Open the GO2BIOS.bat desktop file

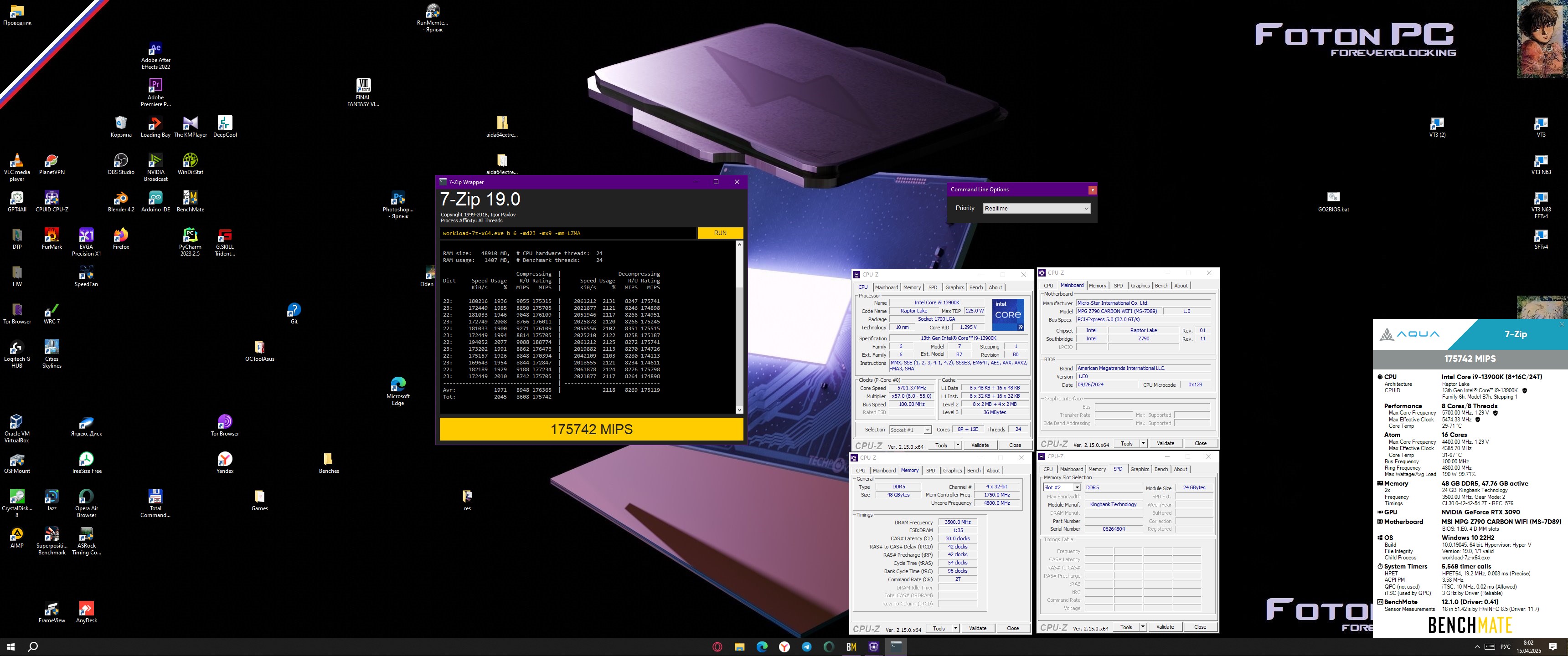pyautogui.click(x=1333, y=201)
